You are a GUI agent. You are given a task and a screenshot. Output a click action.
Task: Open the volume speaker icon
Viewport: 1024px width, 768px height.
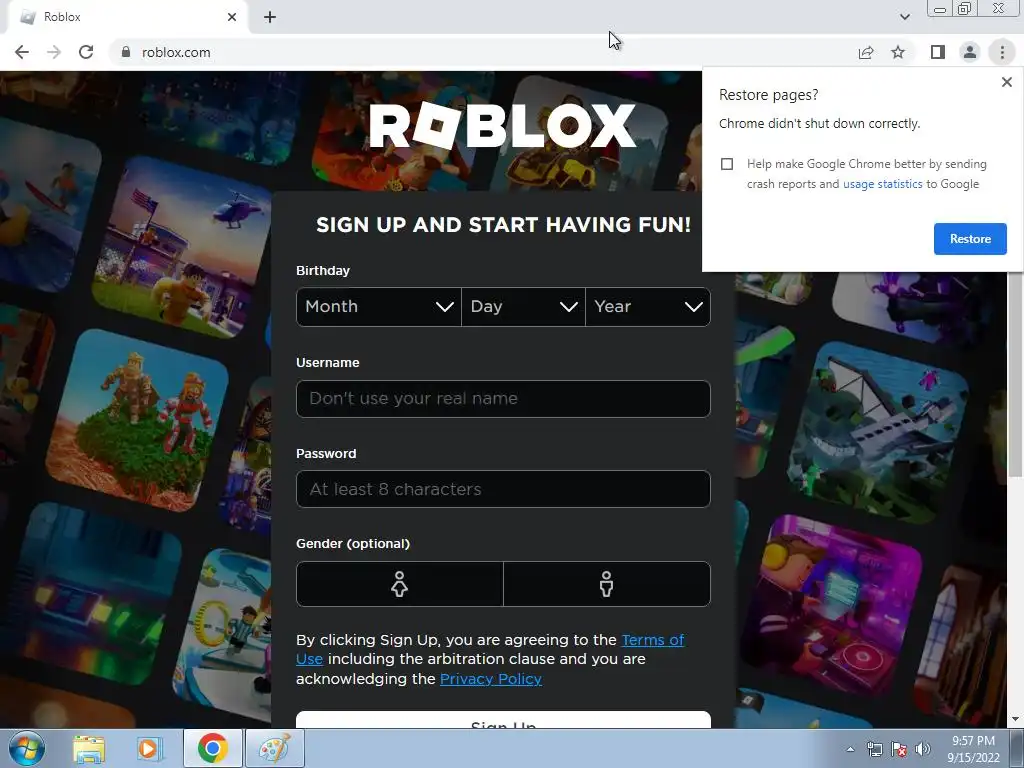pos(923,749)
